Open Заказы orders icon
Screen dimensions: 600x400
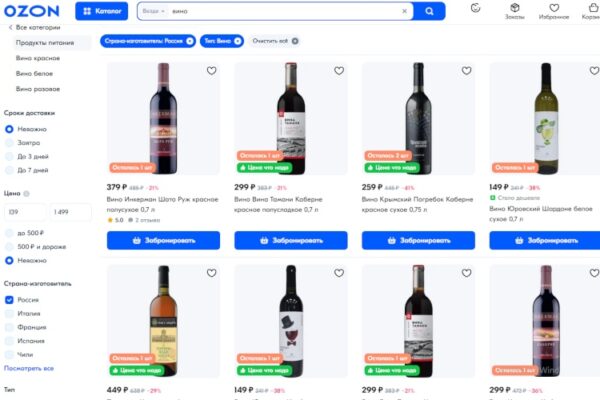514,10
